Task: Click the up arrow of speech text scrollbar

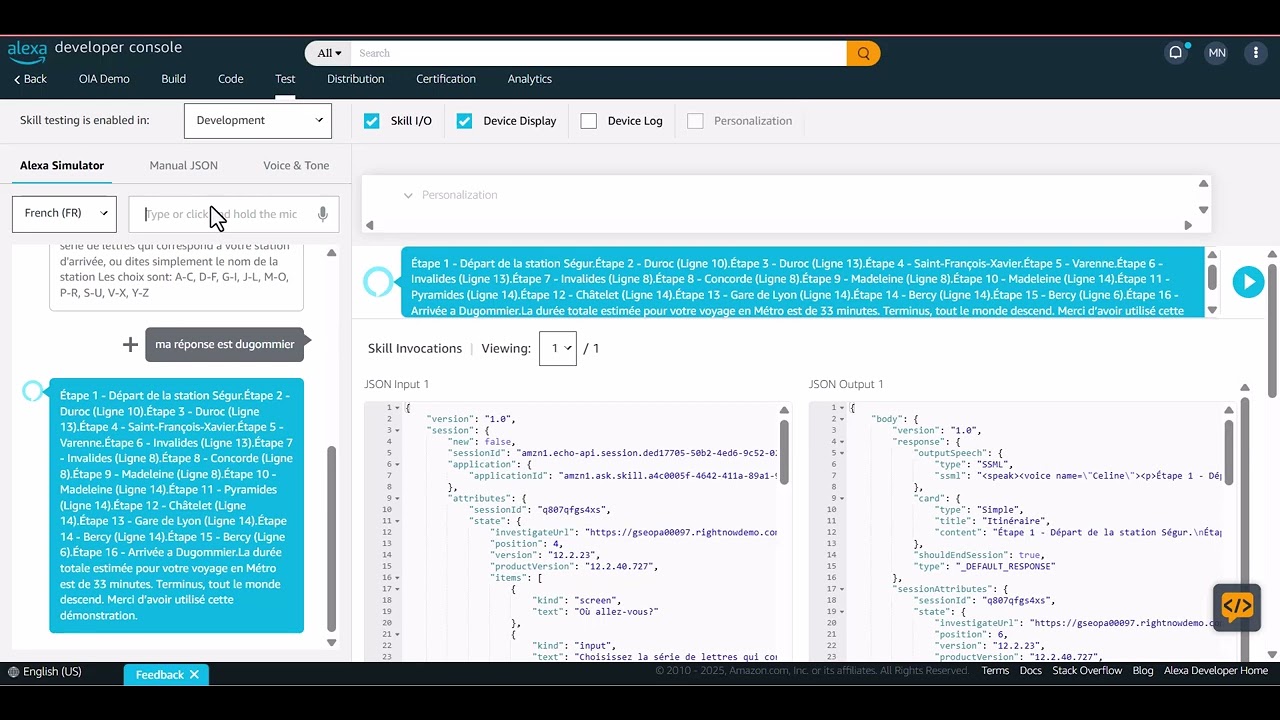Action: tap(1212, 255)
